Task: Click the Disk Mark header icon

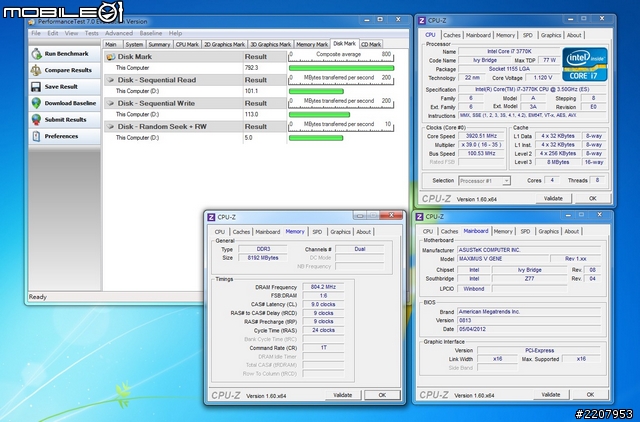Action: click(111, 57)
